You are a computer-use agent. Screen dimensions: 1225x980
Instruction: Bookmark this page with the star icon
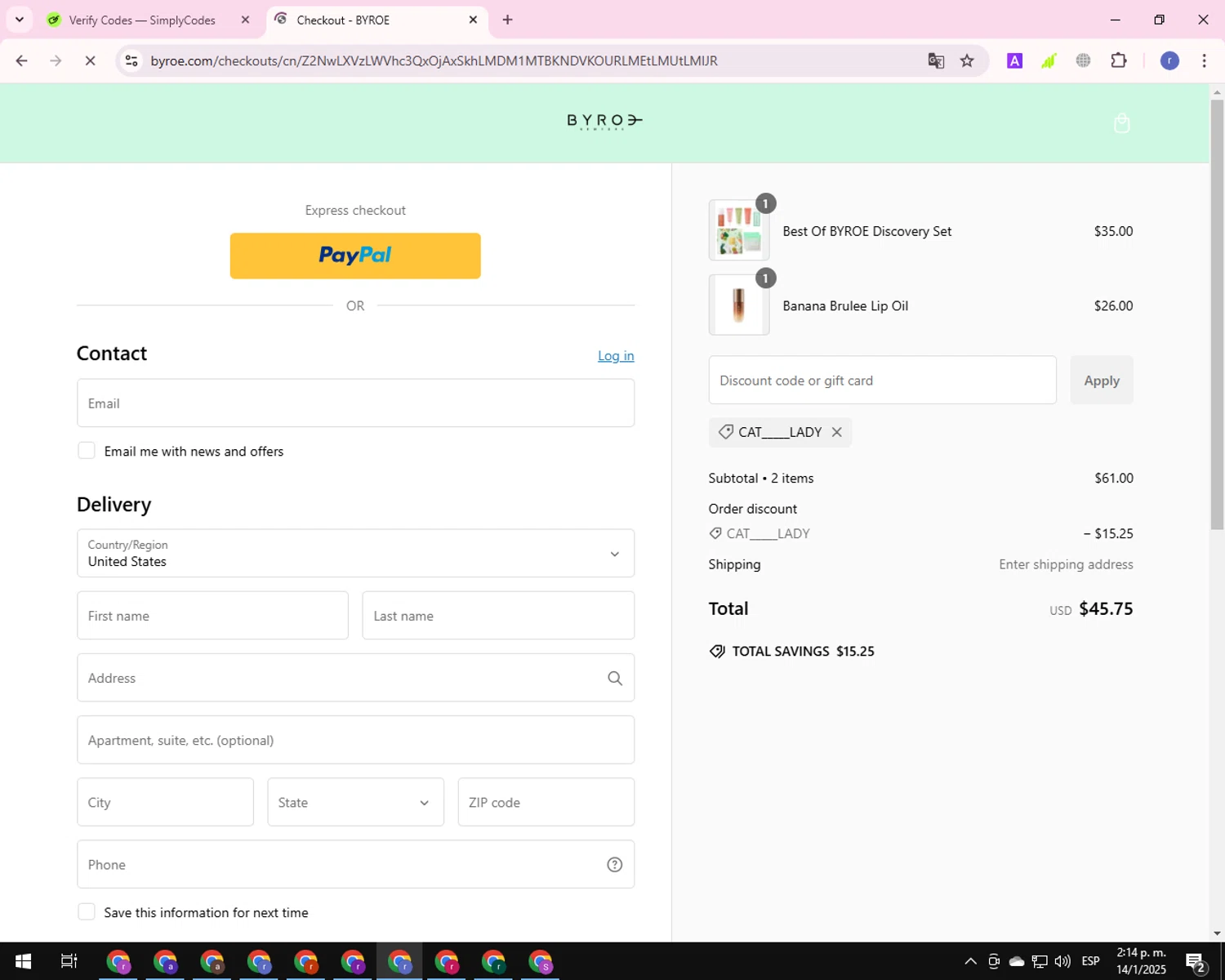(x=967, y=60)
